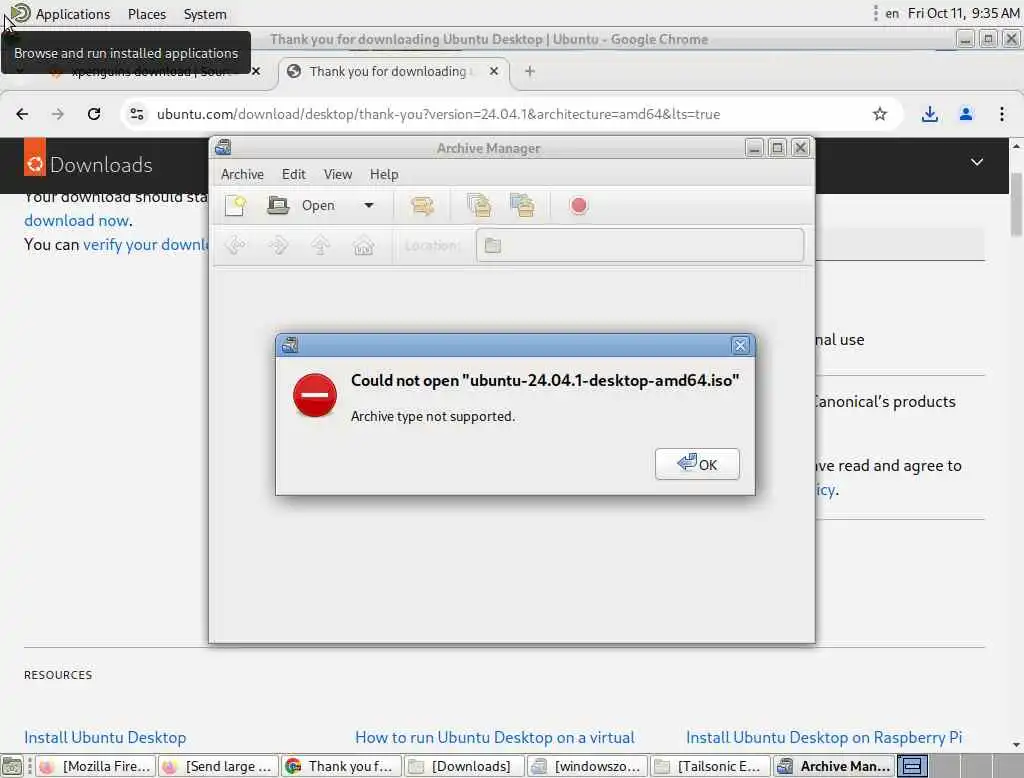Open Install Ubuntu Desktop on Raspberry Pi link
This screenshot has height=778, width=1024.
(824, 737)
